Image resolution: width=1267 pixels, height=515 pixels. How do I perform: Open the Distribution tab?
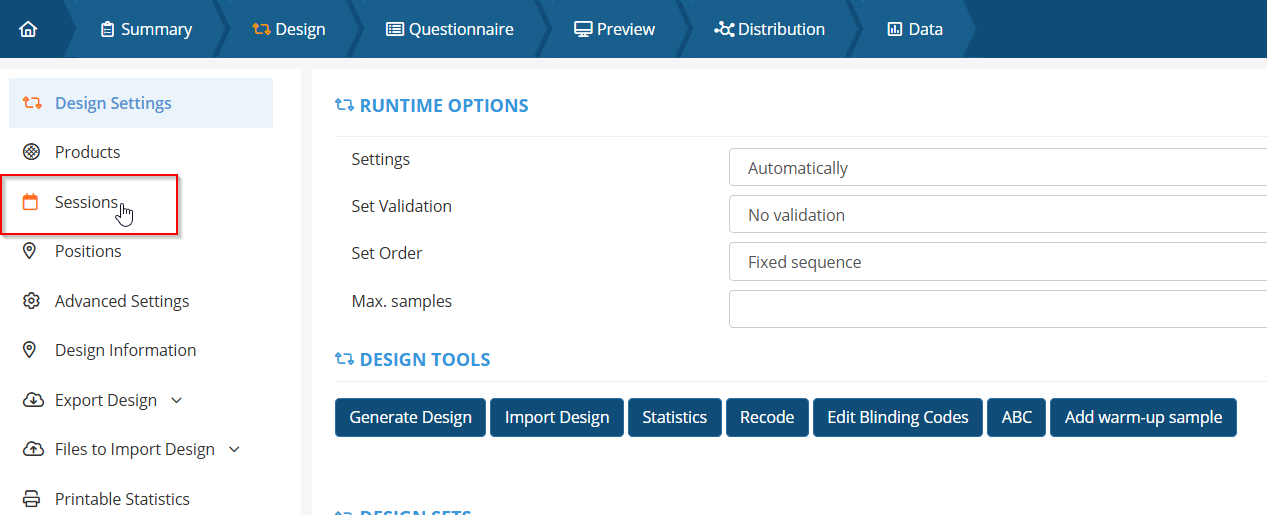click(769, 29)
